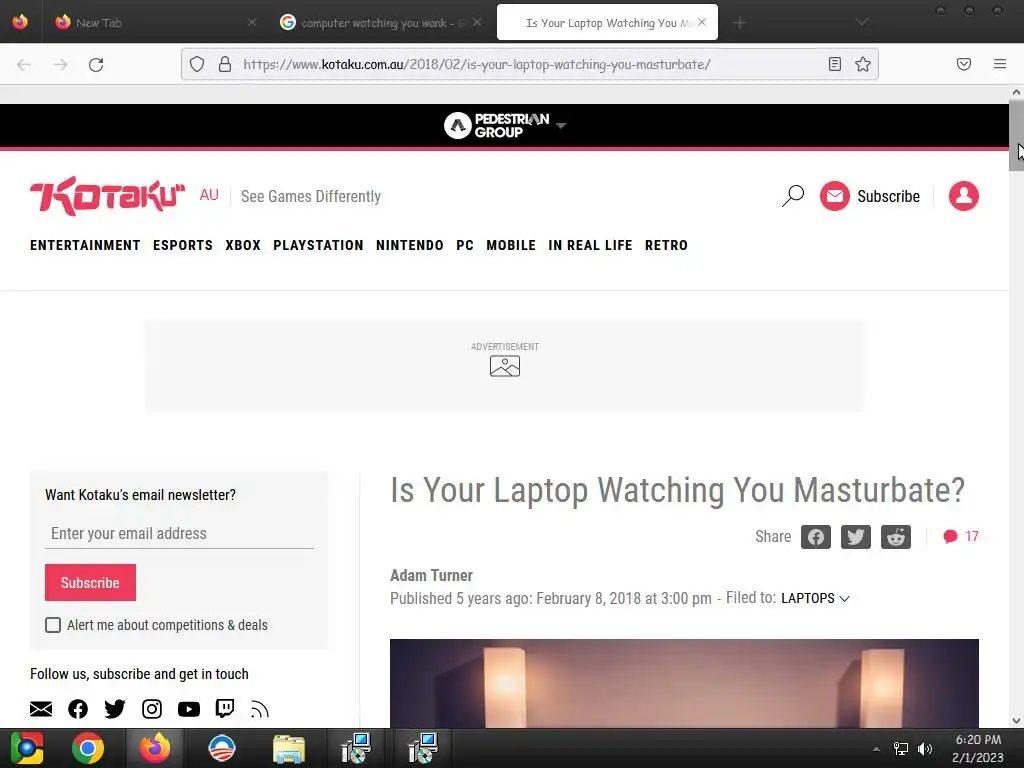
Task: Reload the current page
Action: pyautogui.click(x=96, y=65)
